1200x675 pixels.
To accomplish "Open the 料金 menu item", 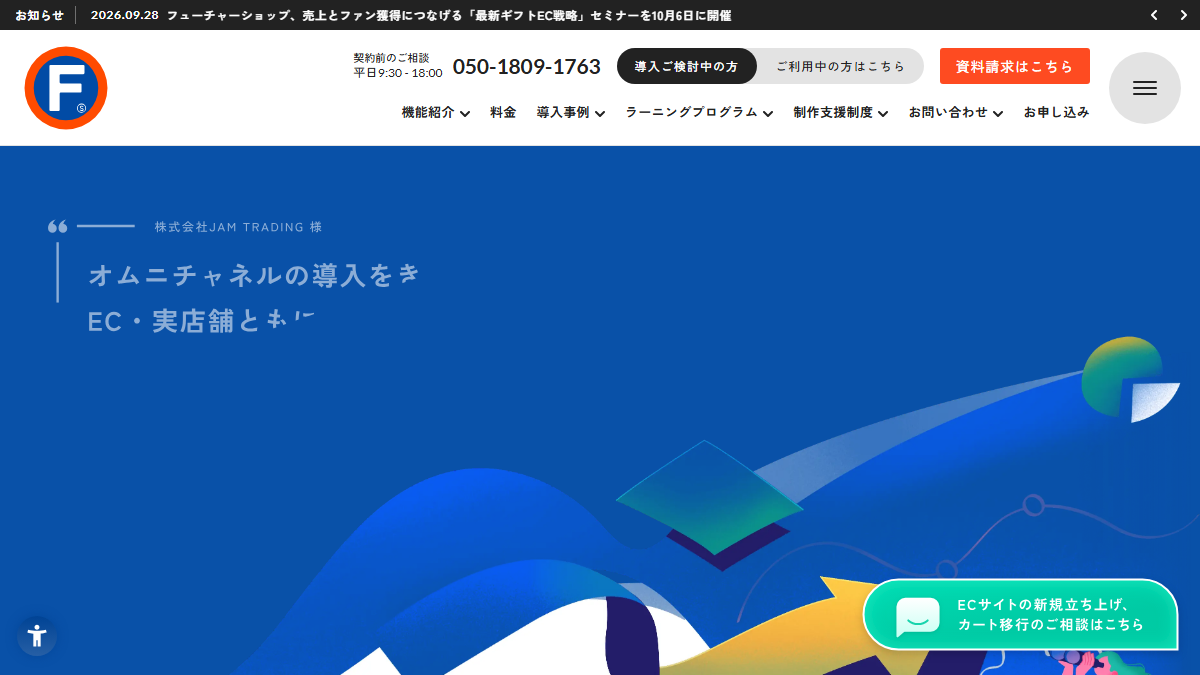I will click(x=503, y=113).
